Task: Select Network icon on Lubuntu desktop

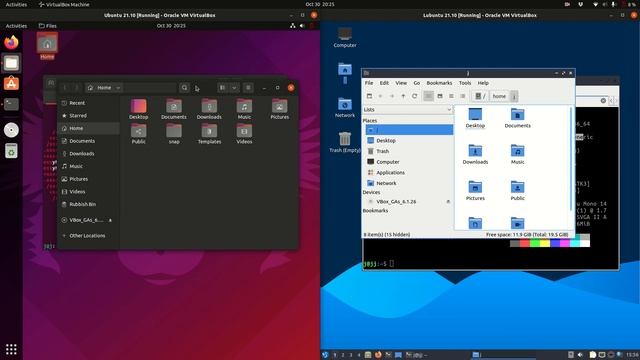Action: pos(345,108)
